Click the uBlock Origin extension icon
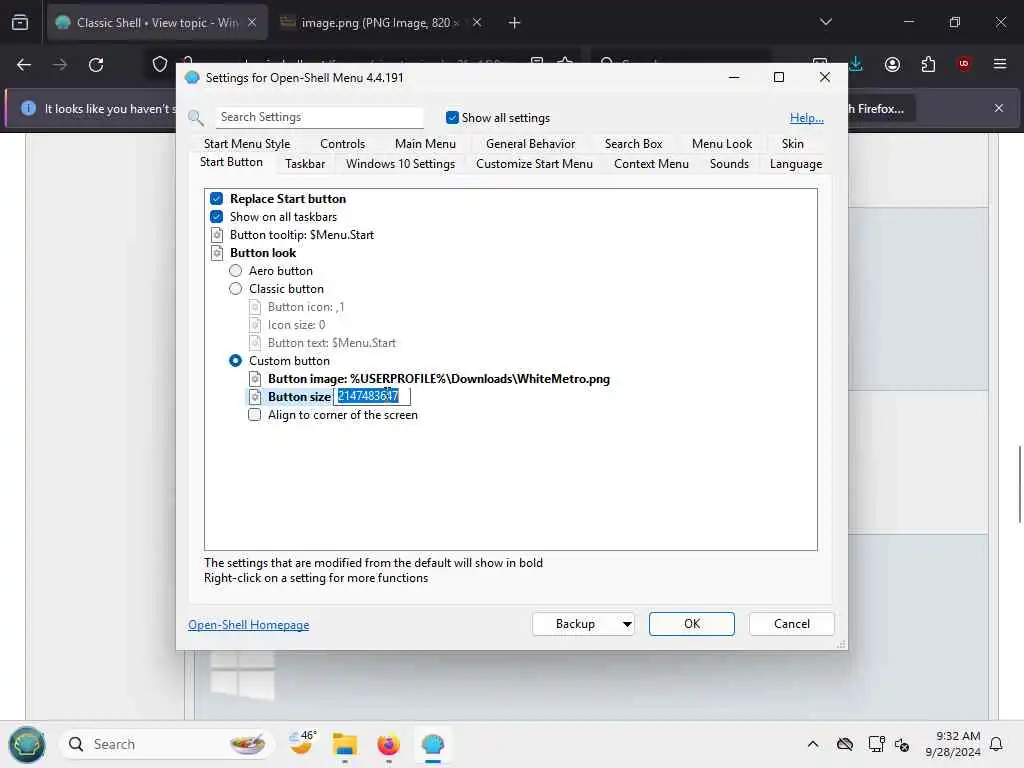Screen dimensions: 1024x768 [x=963, y=64]
